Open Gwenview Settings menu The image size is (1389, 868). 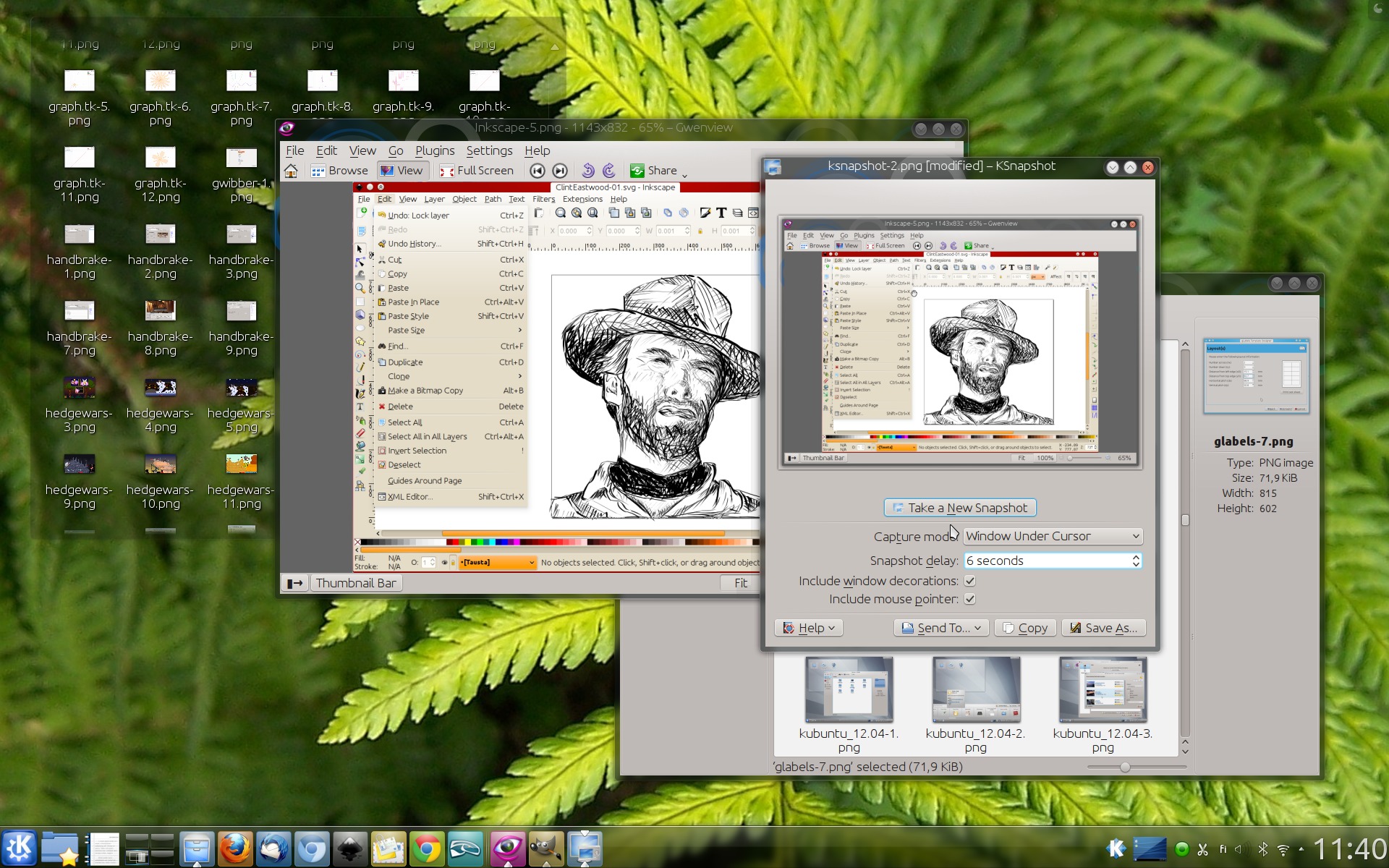coord(489,150)
